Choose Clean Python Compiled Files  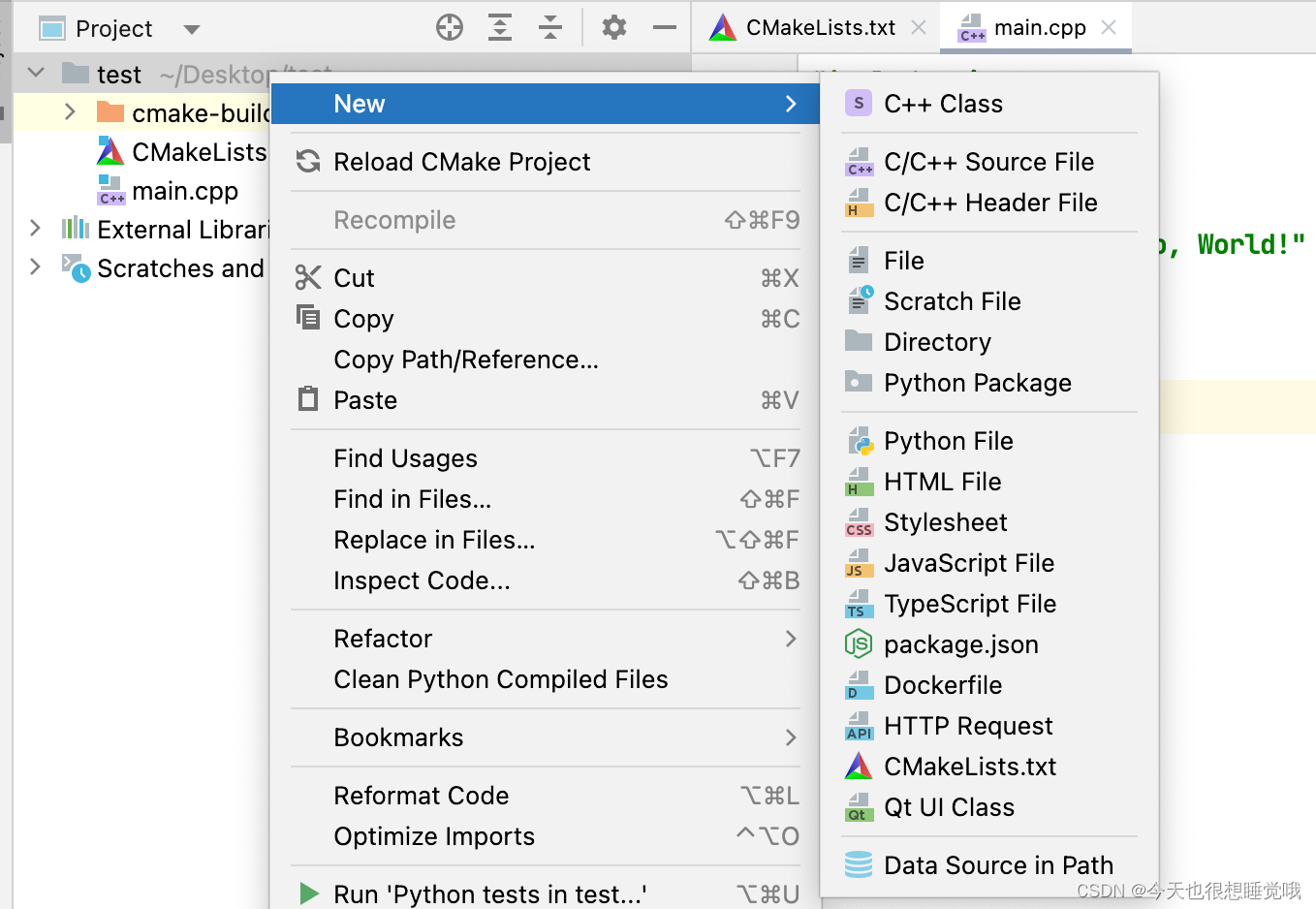pyautogui.click(x=500, y=679)
